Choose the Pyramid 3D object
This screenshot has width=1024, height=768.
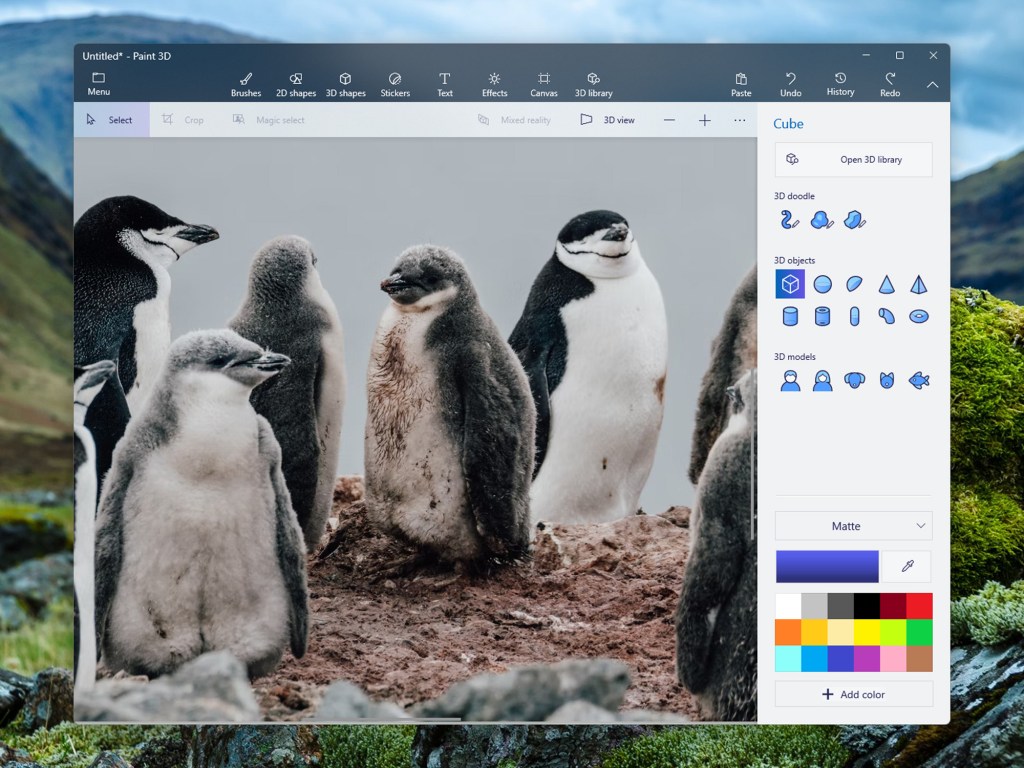pos(918,285)
